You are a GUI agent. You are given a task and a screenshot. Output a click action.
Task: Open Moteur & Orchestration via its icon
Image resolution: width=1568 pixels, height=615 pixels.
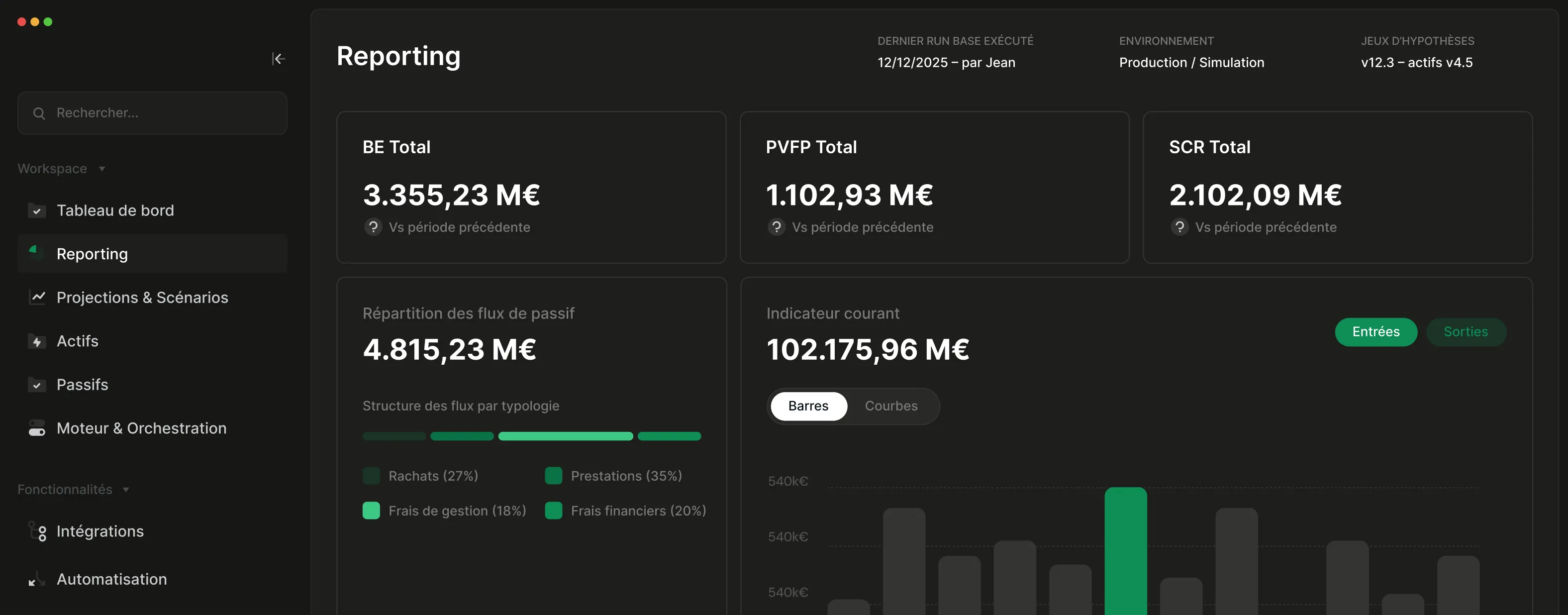[36, 428]
